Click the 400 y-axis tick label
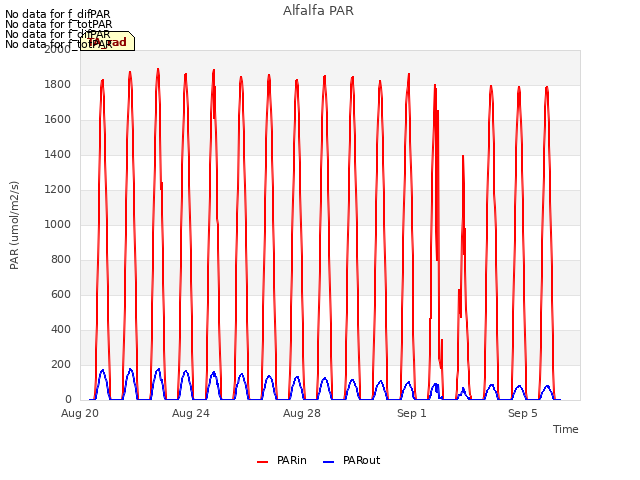 point(61,329)
